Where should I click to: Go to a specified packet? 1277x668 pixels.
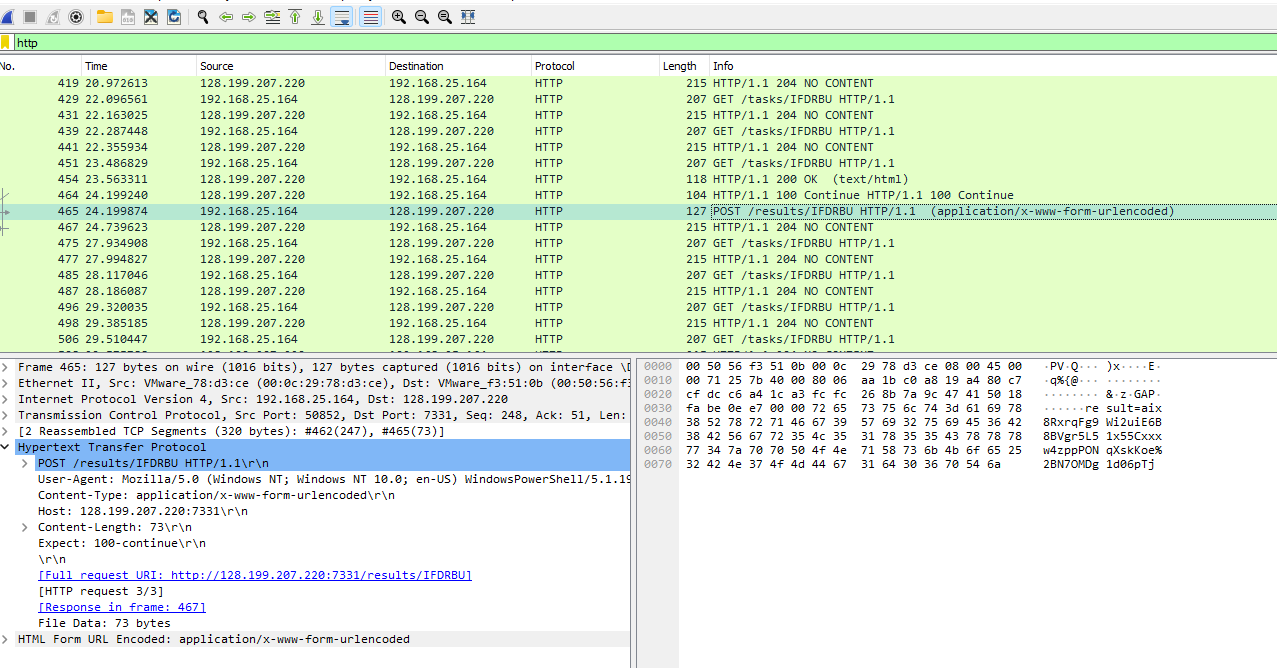[x=272, y=17]
